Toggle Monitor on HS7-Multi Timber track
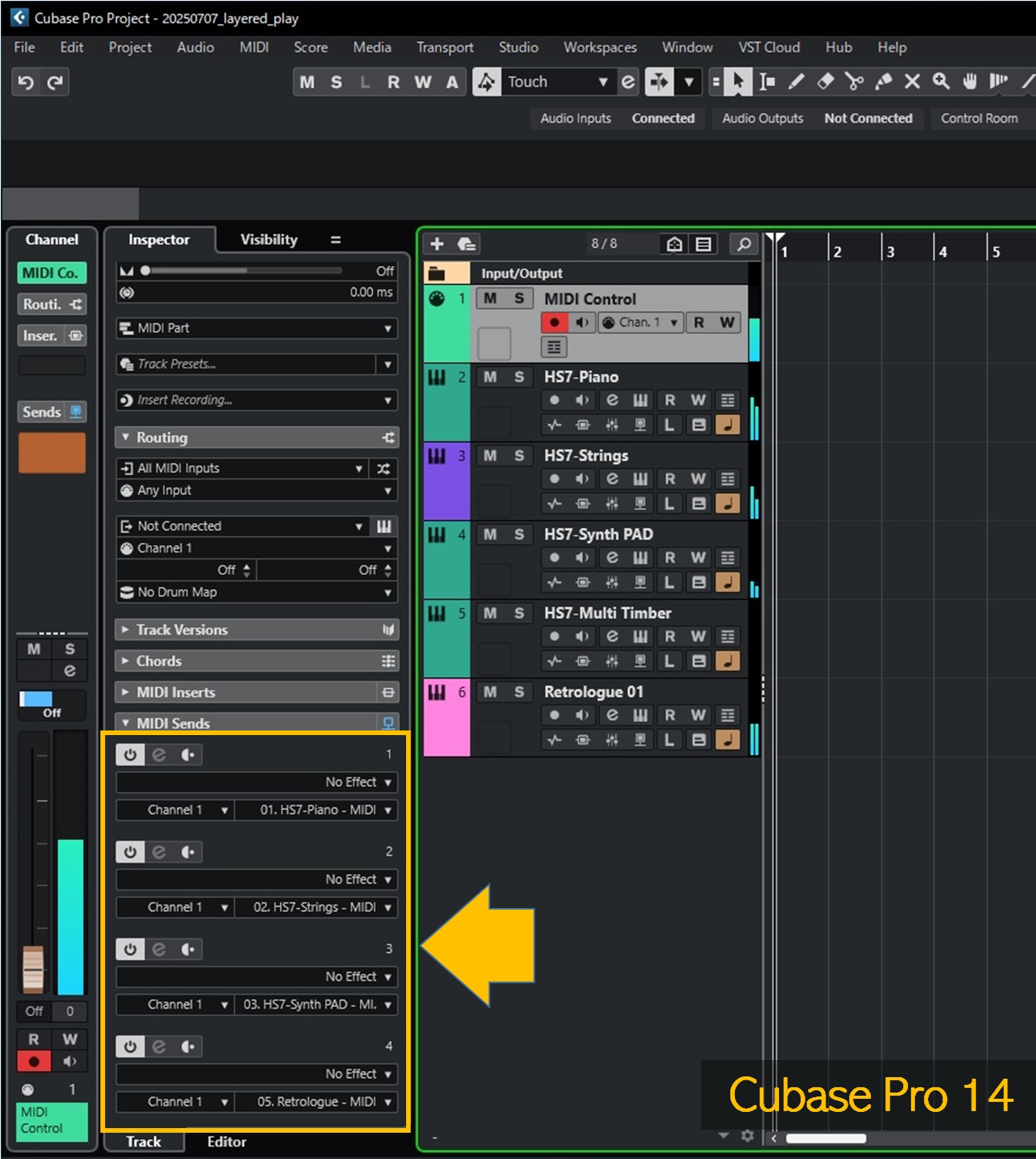This screenshot has width=1036, height=1159. point(583,636)
